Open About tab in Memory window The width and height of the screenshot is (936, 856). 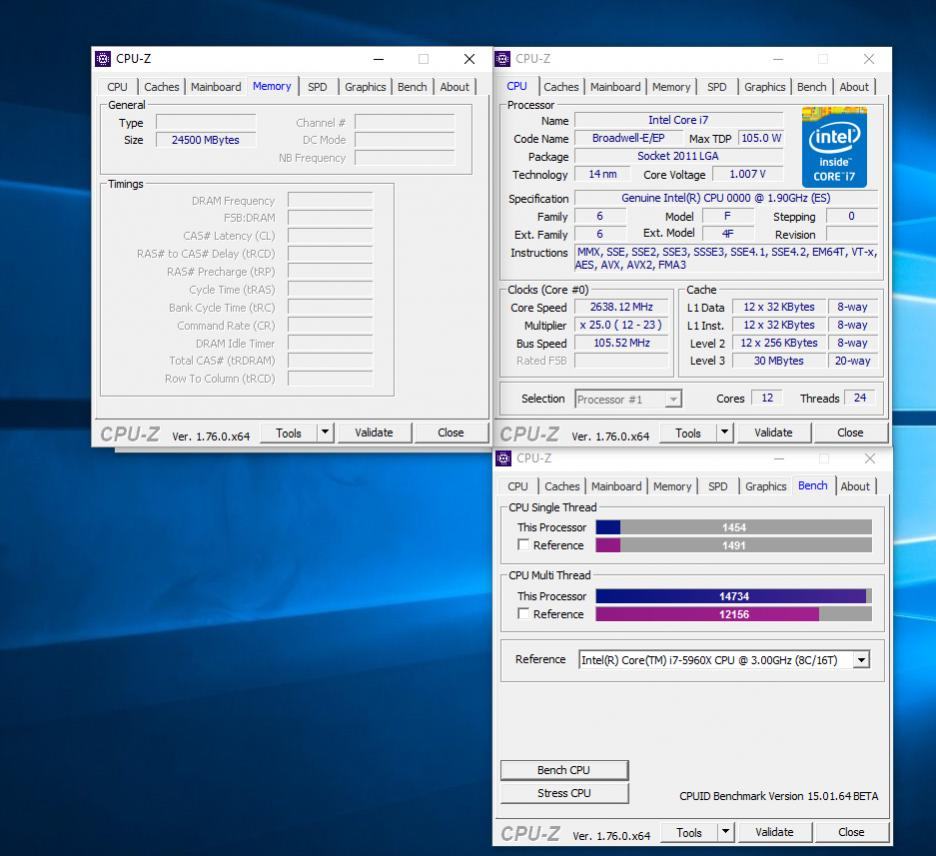point(454,87)
